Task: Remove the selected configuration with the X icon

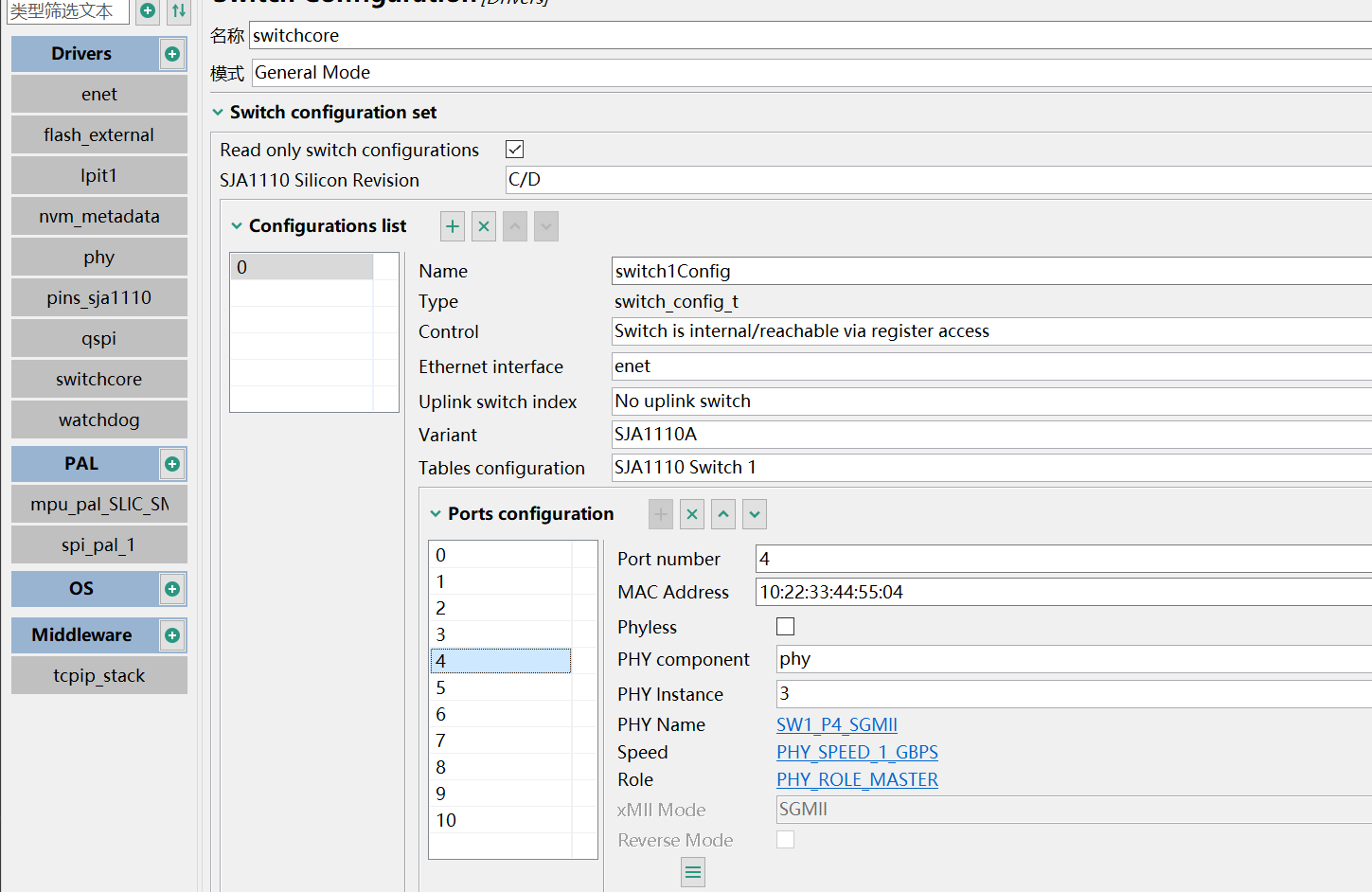Action: (483, 225)
